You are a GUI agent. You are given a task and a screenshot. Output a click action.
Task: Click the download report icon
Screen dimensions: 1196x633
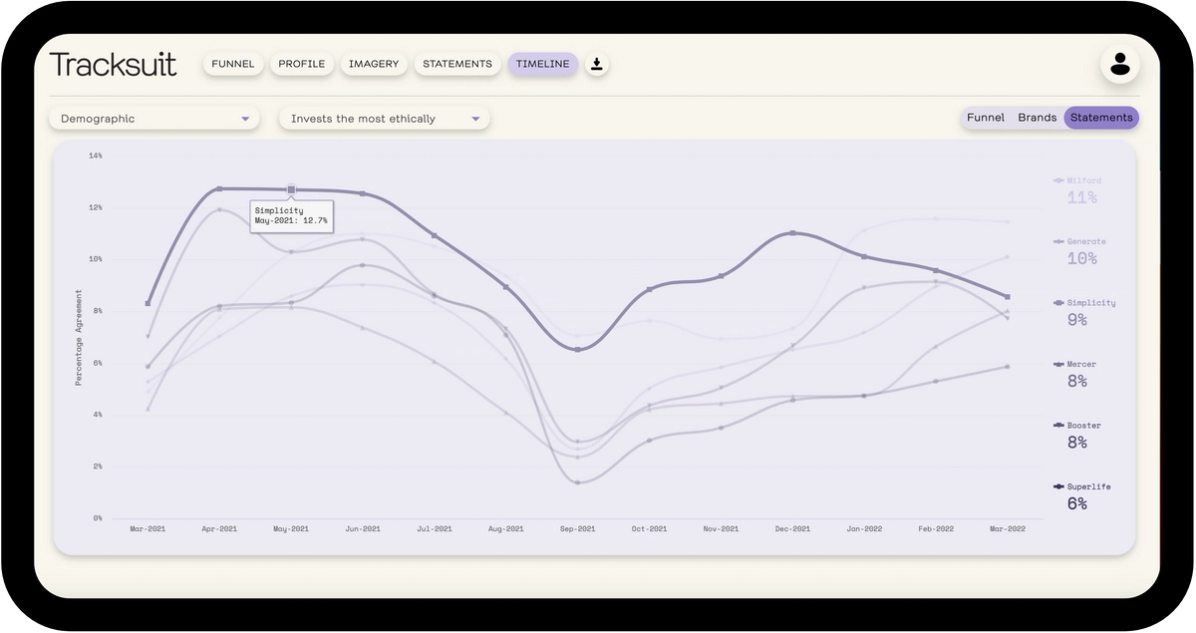597,63
